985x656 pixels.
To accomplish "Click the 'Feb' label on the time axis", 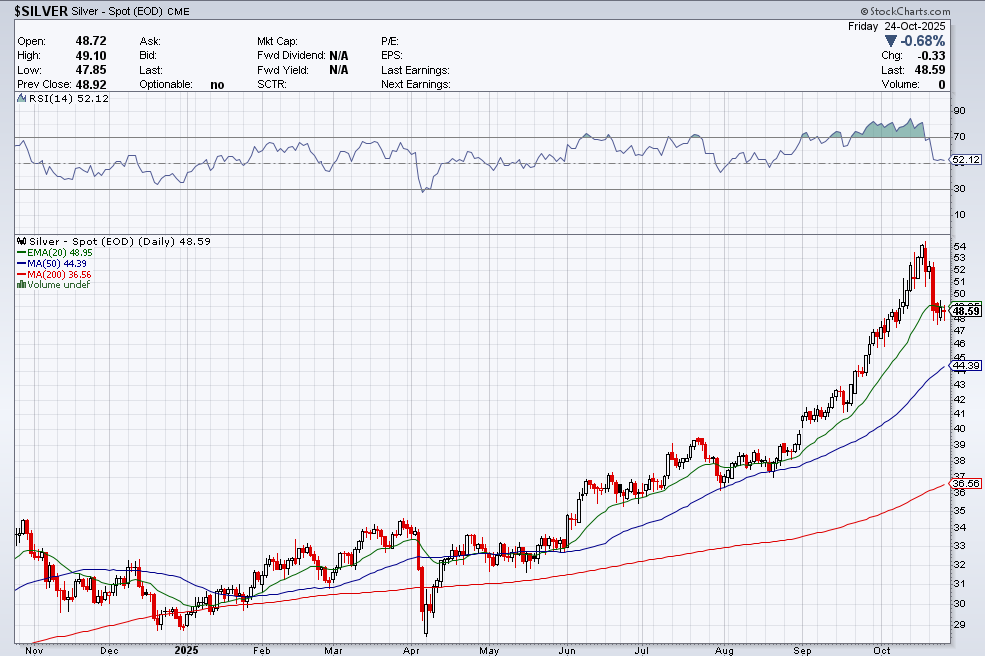I will [262, 650].
